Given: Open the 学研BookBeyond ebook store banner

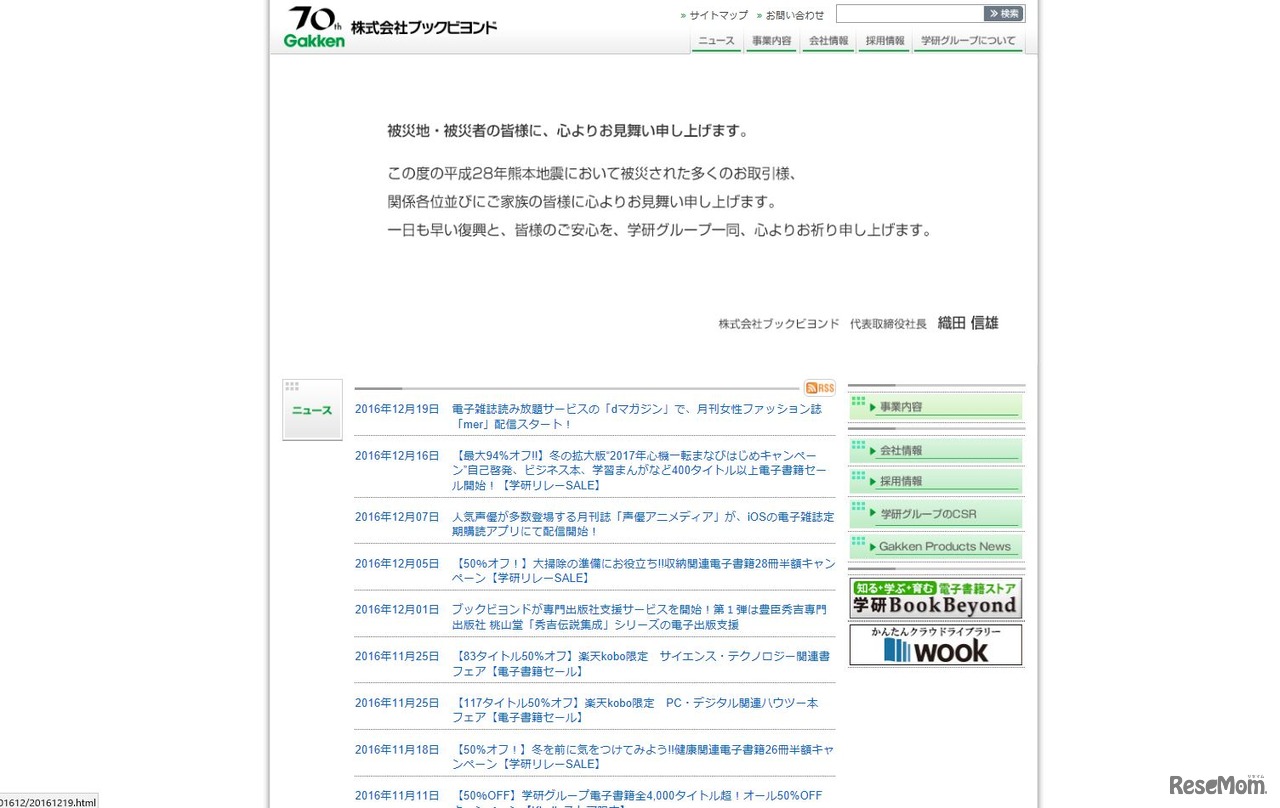Looking at the screenshot, I should tap(935, 597).
